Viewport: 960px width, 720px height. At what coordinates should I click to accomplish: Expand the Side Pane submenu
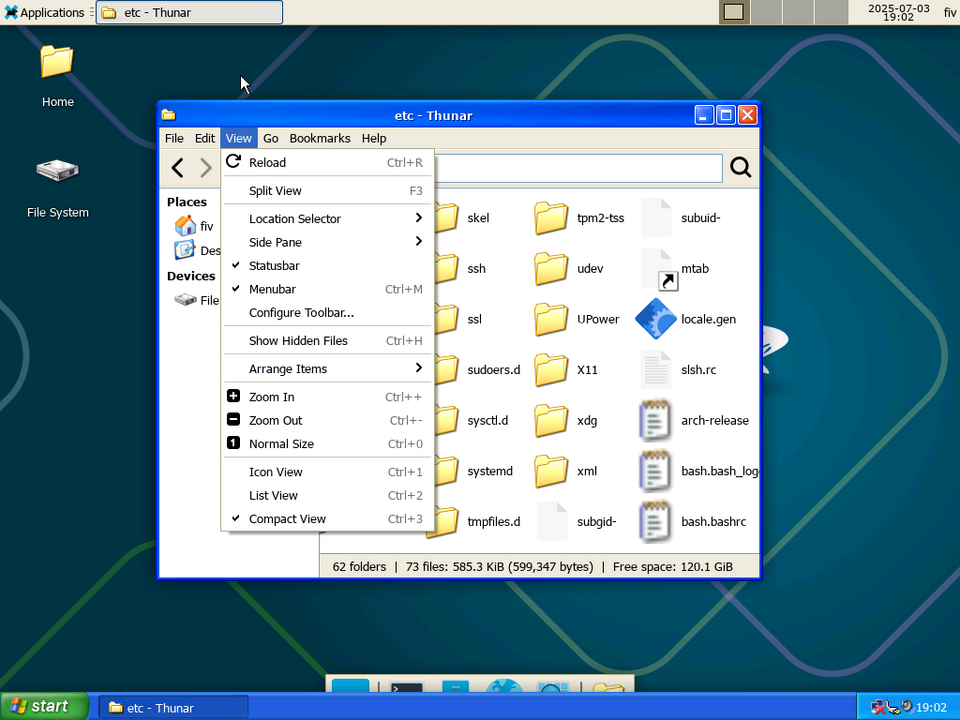[x=274, y=241]
